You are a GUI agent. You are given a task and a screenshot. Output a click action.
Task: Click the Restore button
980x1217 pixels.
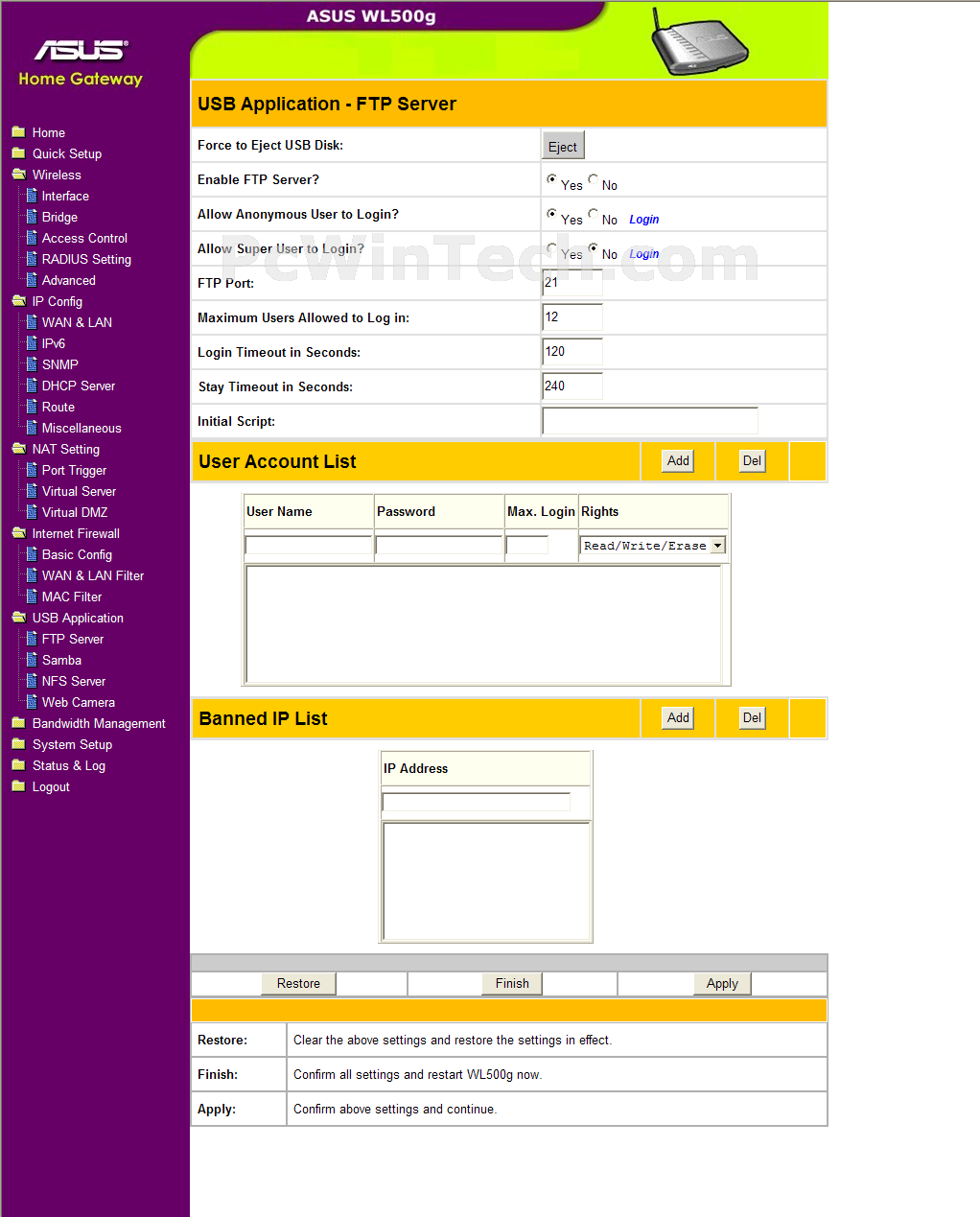coord(298,983)
